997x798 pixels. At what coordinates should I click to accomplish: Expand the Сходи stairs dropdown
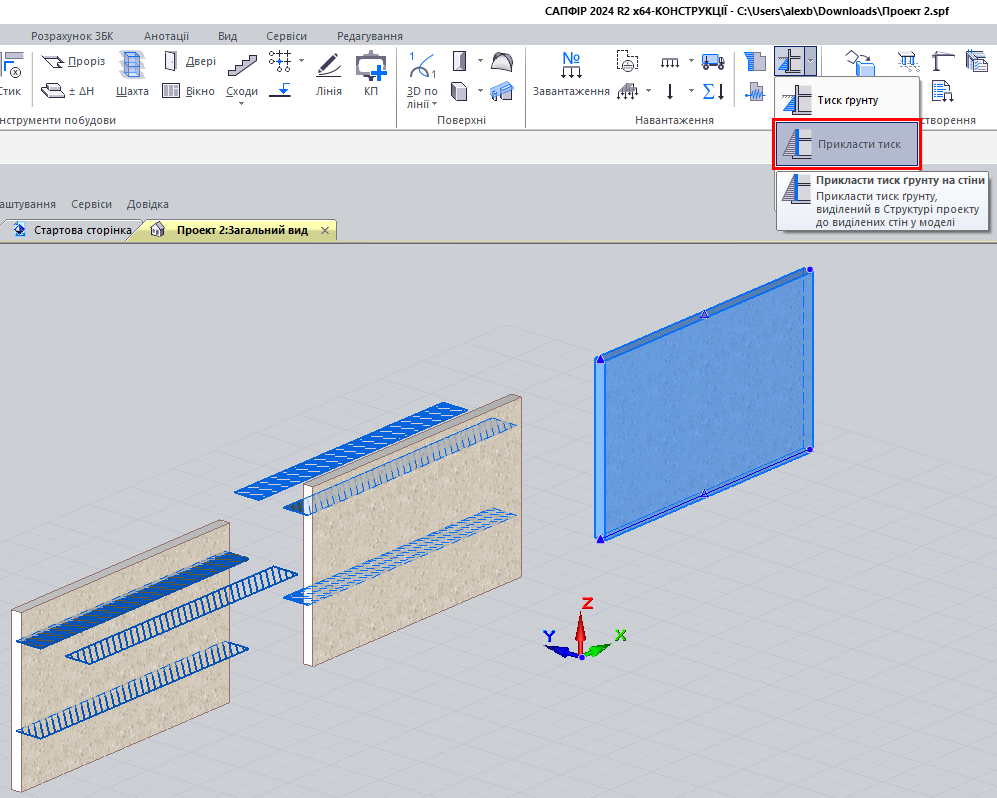242,102
